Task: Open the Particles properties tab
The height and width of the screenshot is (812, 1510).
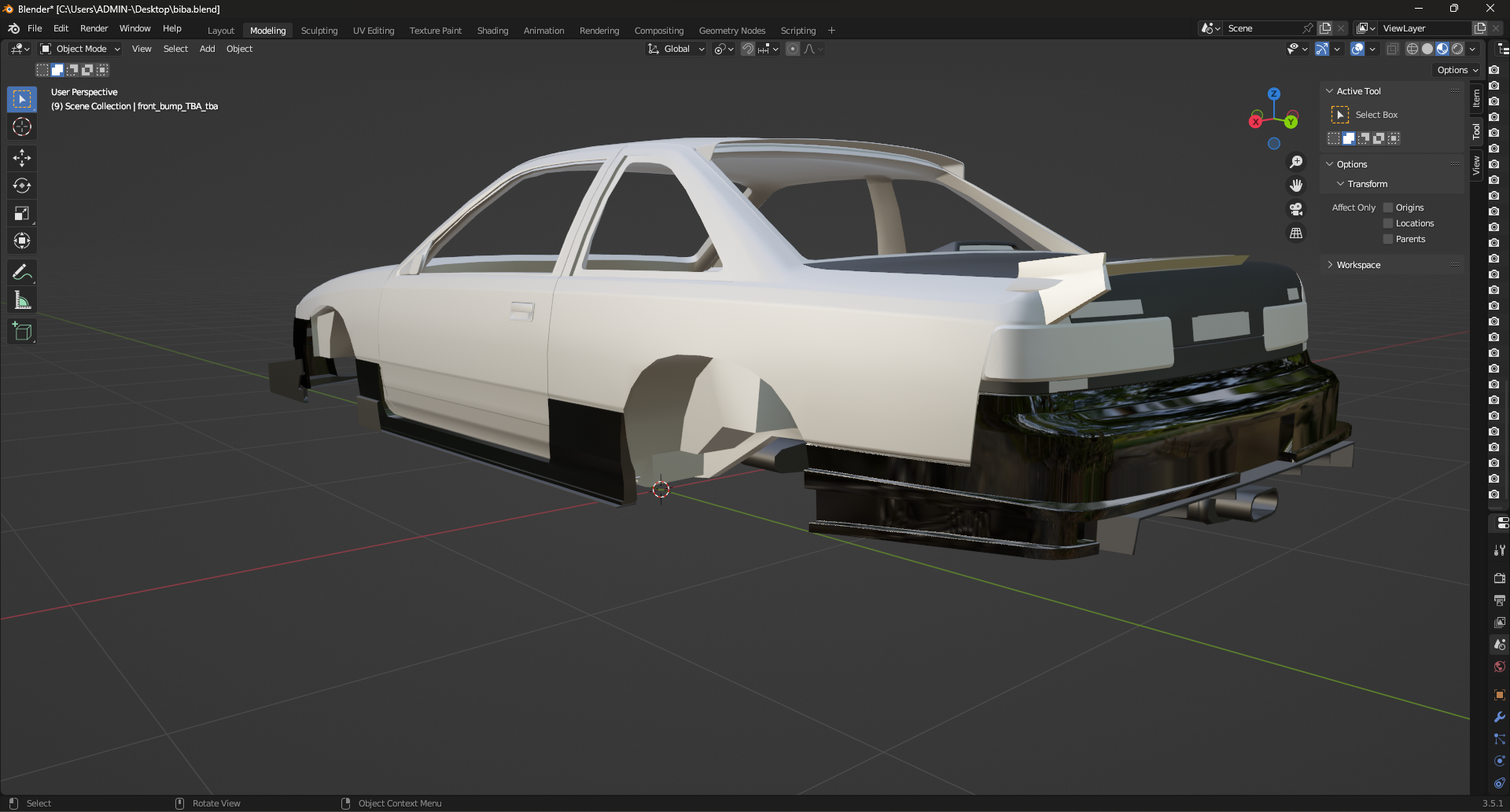Action: [1500, 739]
